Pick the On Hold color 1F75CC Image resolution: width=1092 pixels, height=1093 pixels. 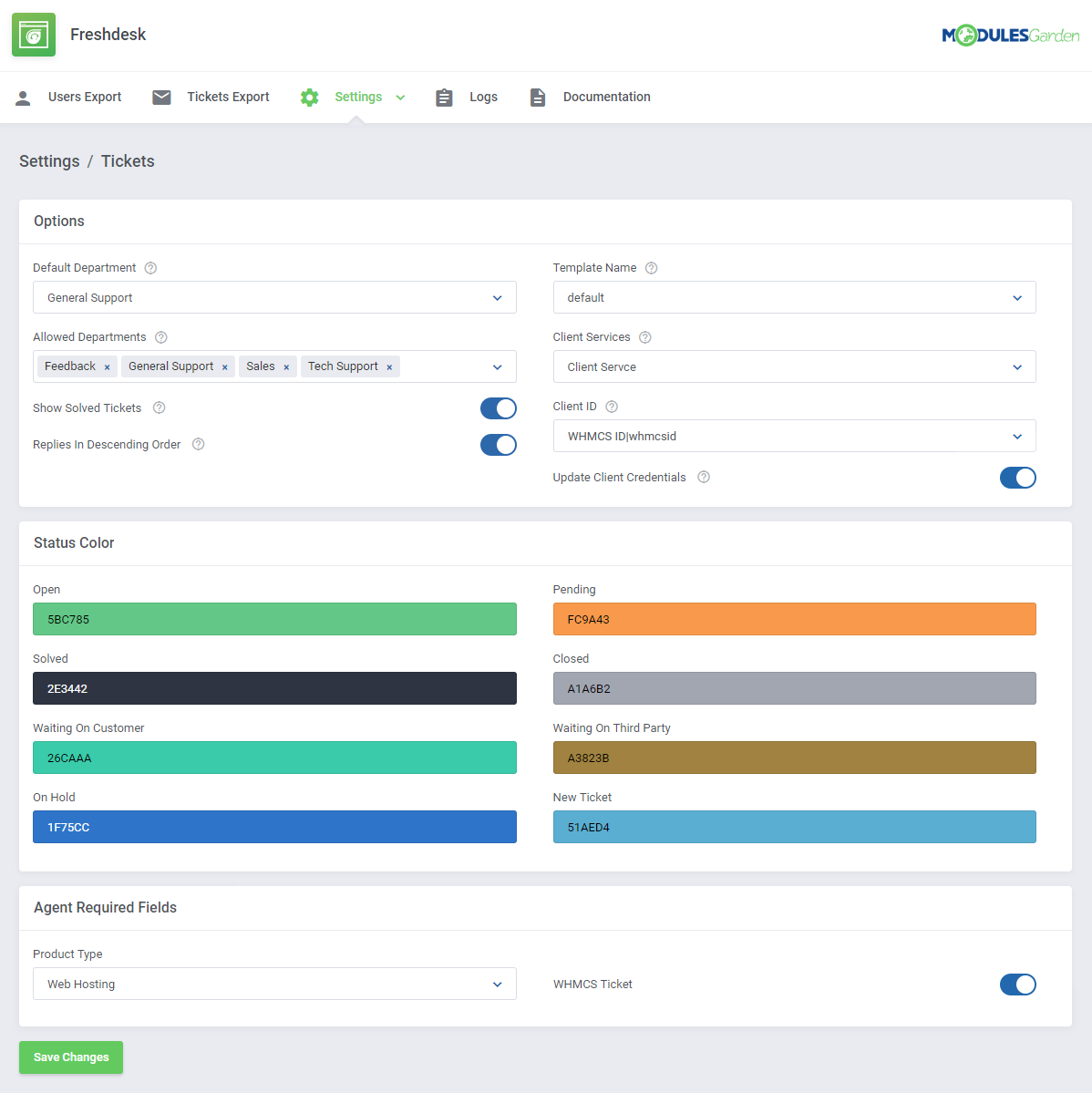[x=274, y=827]
